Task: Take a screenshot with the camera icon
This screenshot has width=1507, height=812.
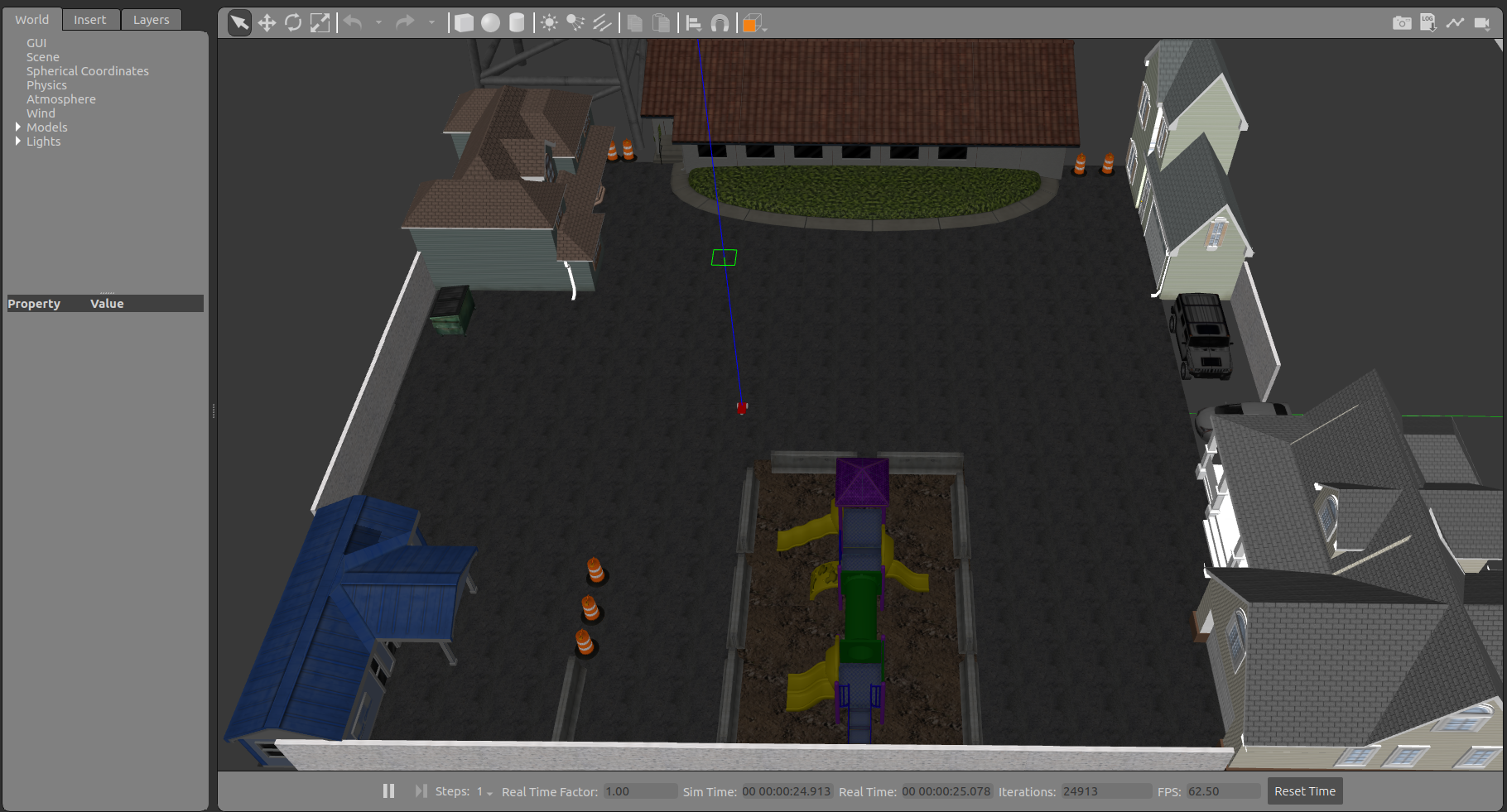Action: (x=1402, y=23)
